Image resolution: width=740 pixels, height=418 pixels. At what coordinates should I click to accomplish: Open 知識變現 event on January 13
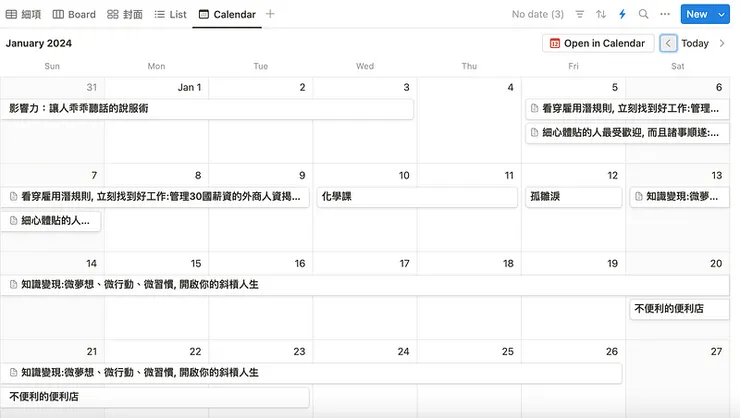(x=680, y=197)
